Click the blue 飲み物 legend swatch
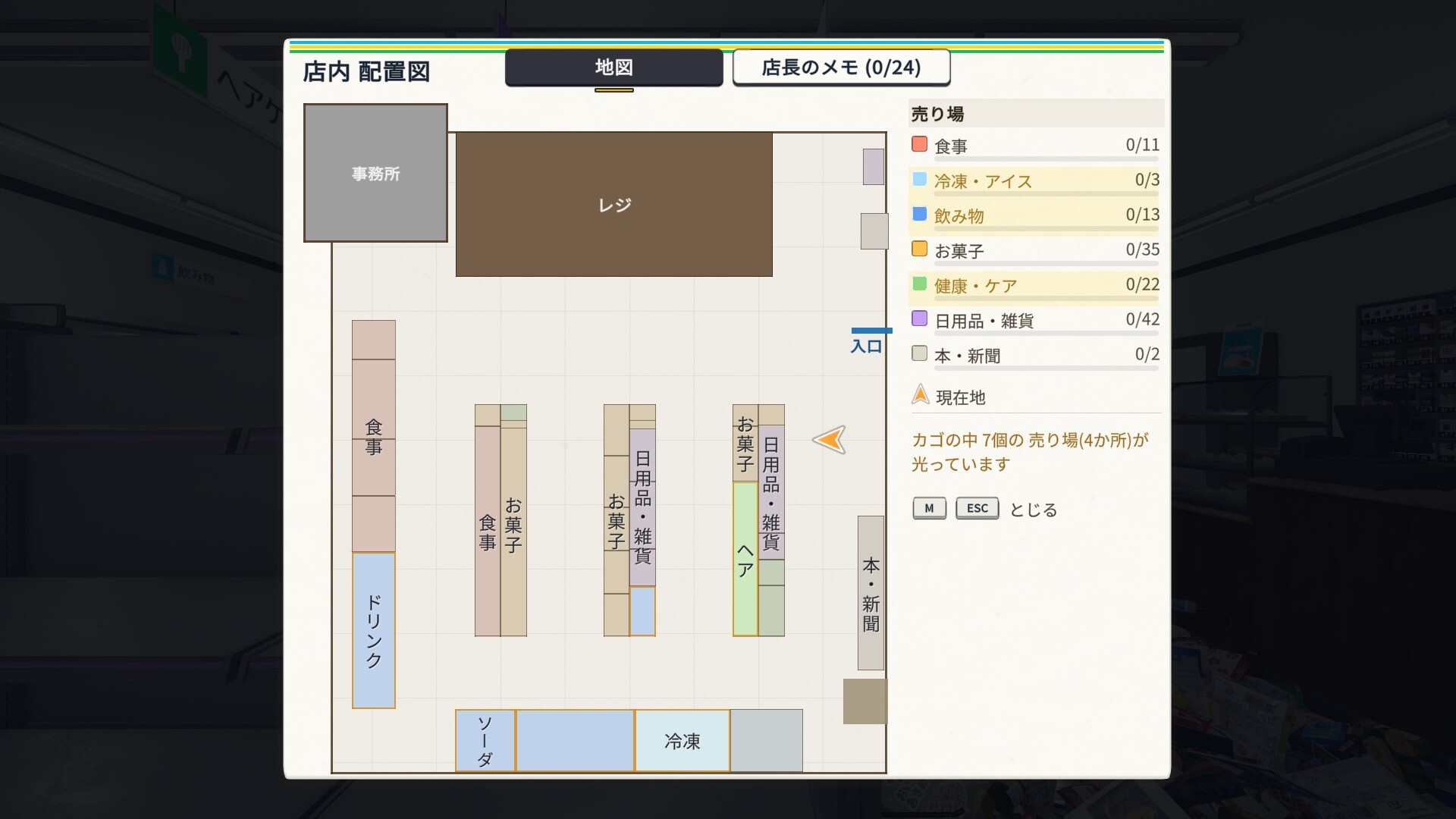This screenshot has height=819, width=1456. tap(920, 214)
